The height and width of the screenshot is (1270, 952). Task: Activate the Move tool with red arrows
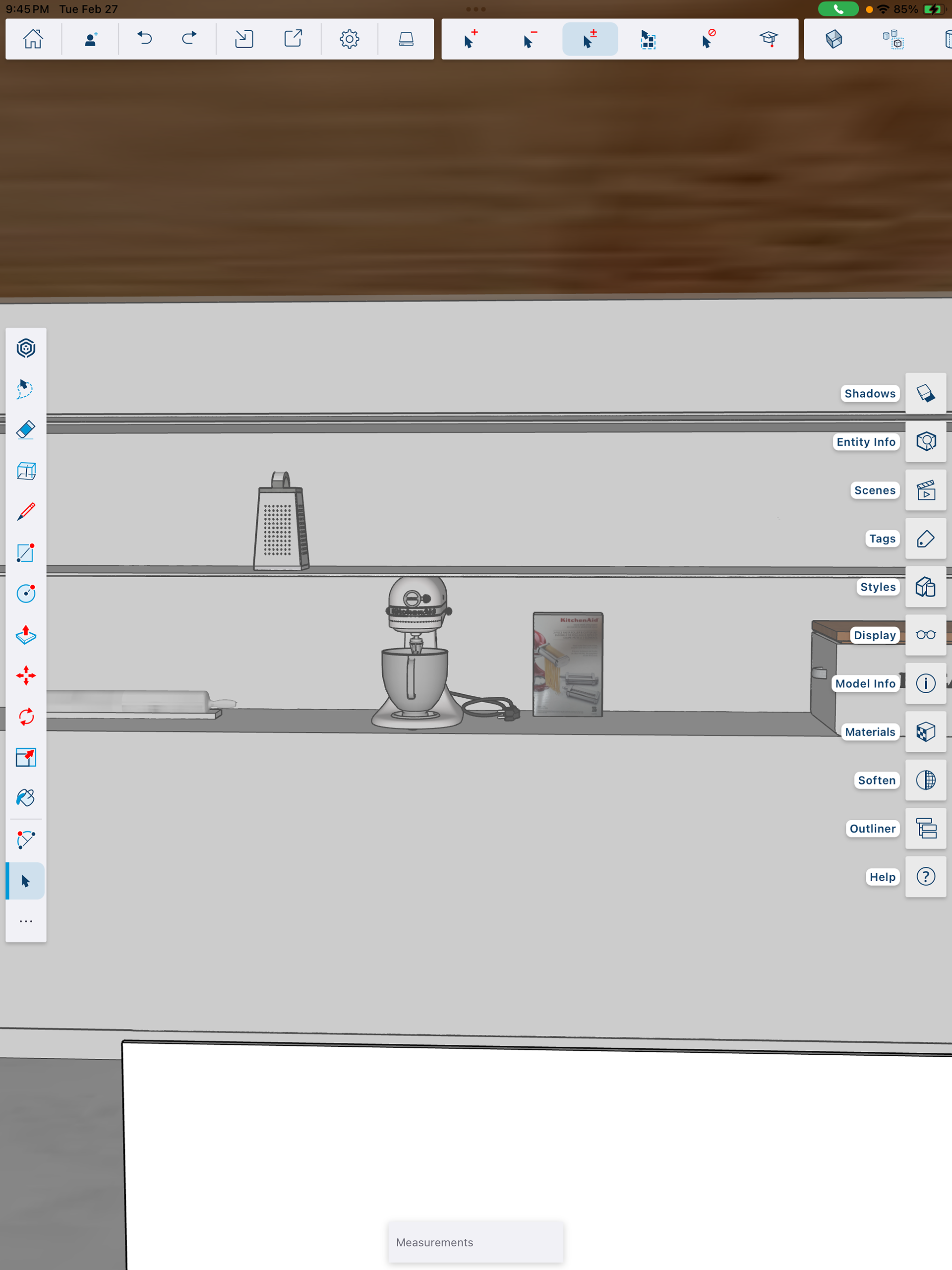(x=26, y=676)
